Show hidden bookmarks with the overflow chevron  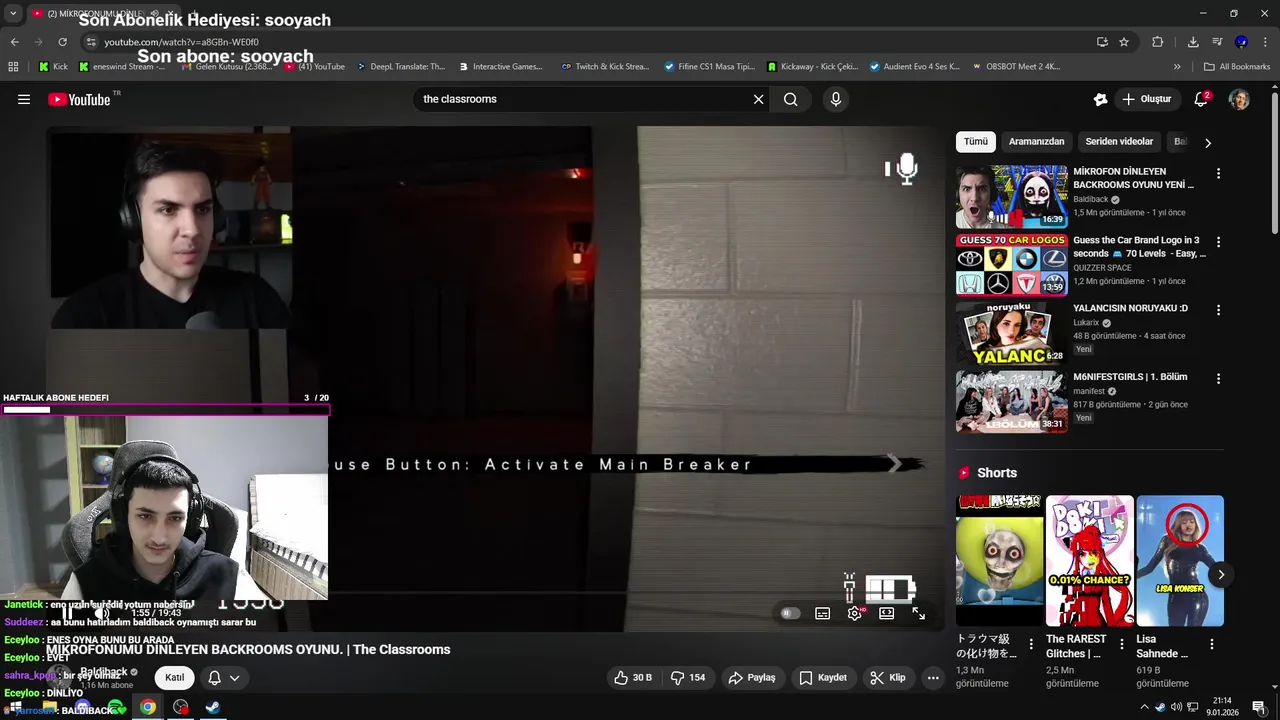(1177, 67)
